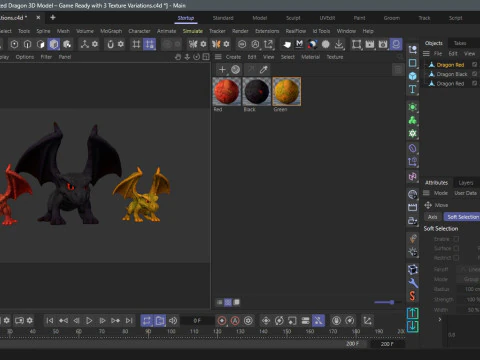The image size is (480, 360).
Task: Select the Black material swatch
Action: point(257,92)
